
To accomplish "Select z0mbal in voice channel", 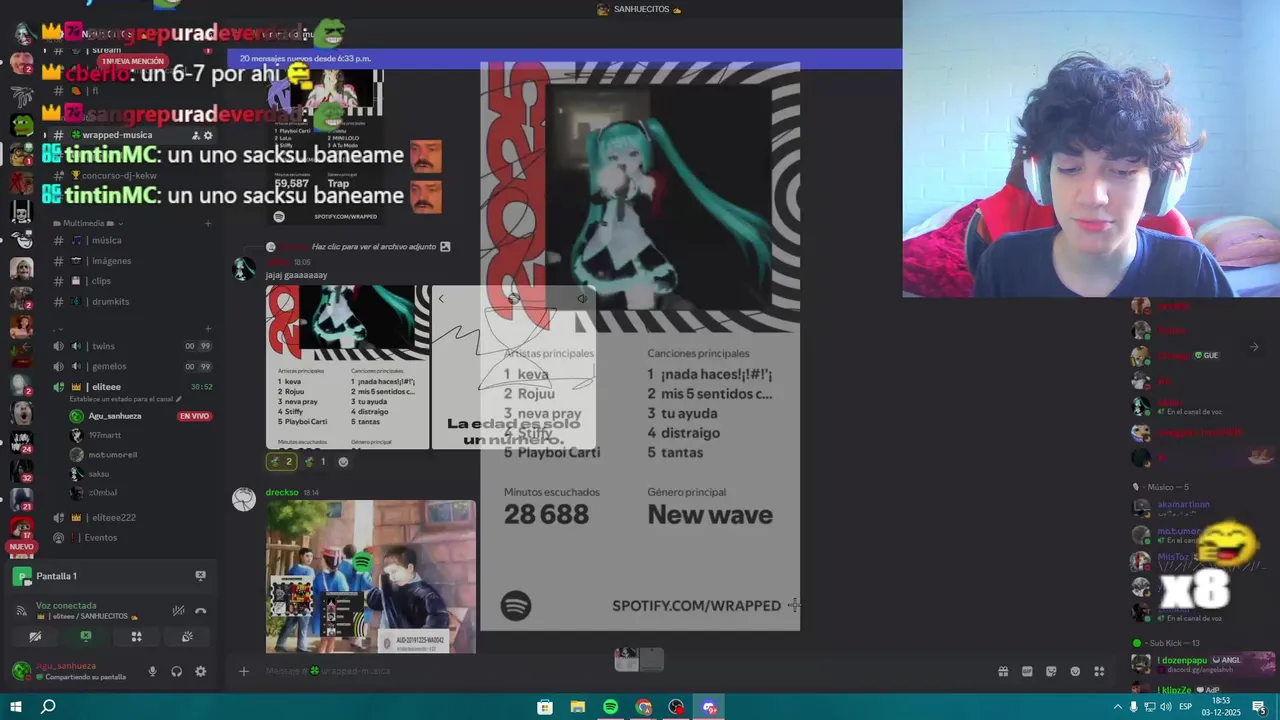I will pyautogui.click(x=102, y=493).
